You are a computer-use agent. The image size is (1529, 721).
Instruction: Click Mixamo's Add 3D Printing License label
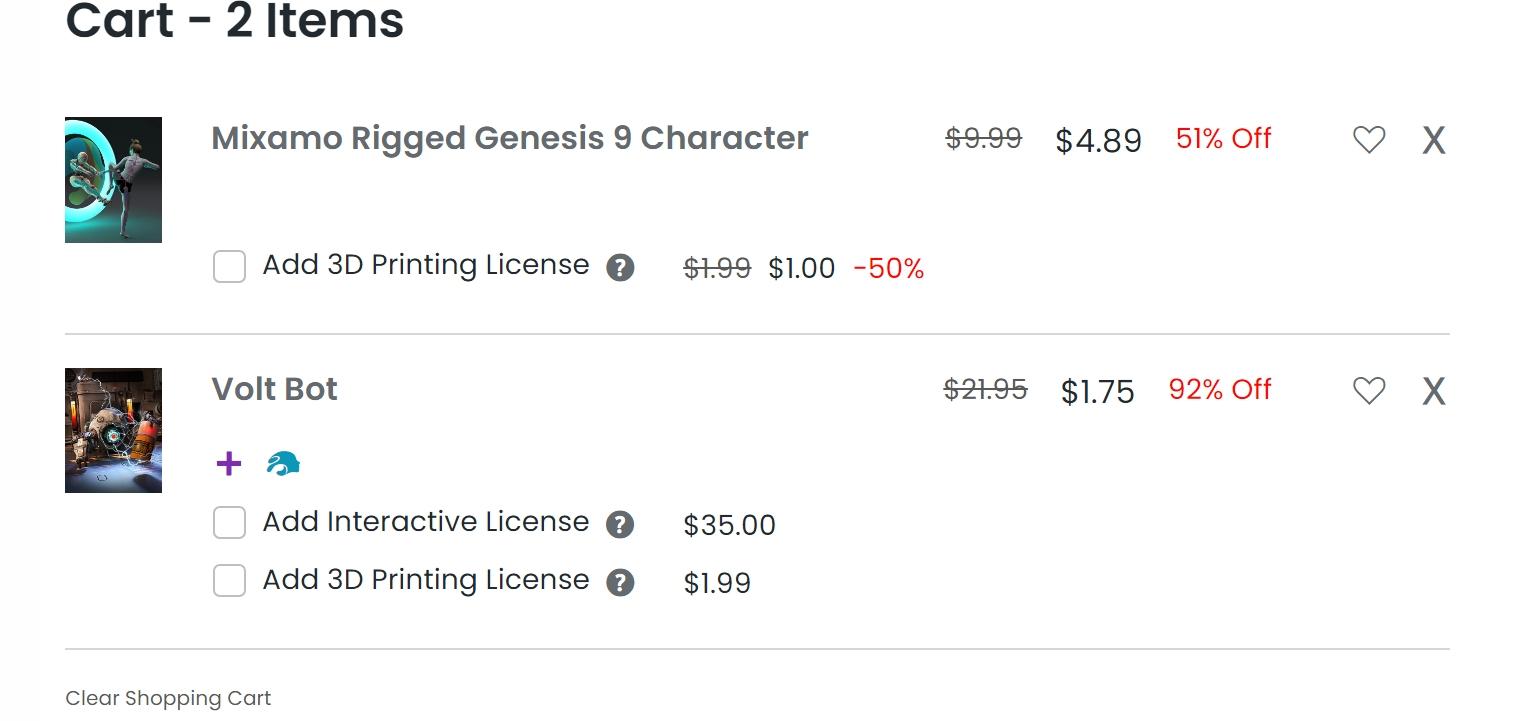pyautogui.click(x=425, y=265)
